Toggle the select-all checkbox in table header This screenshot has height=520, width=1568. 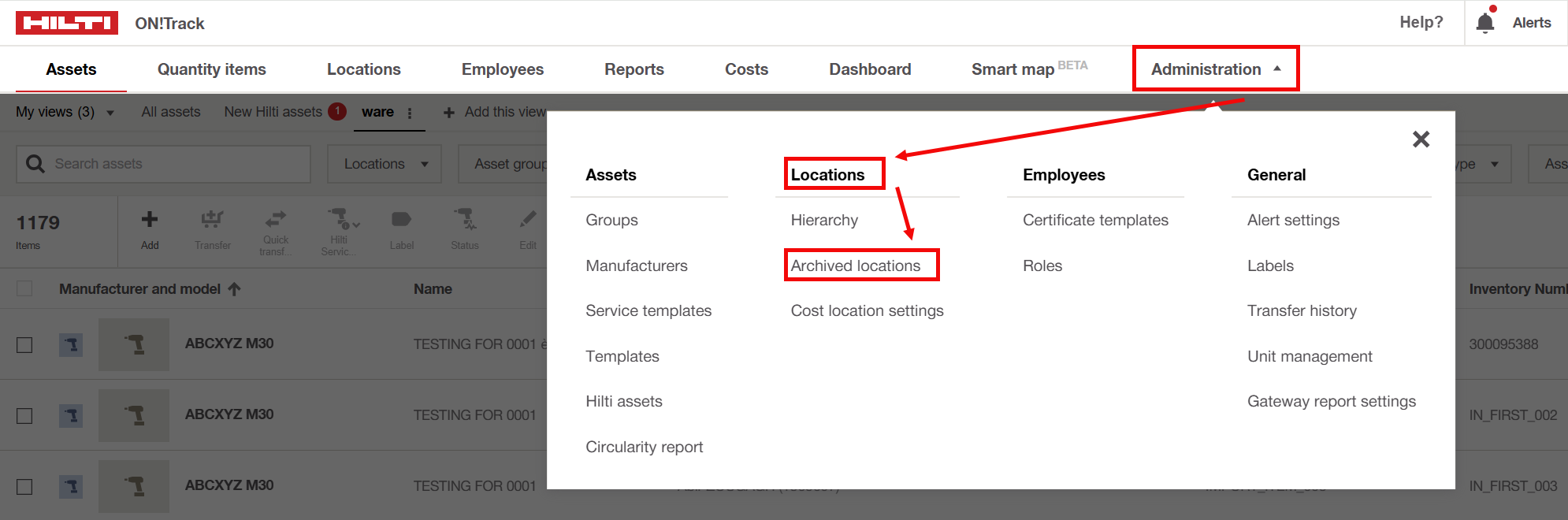coord(24,288)
